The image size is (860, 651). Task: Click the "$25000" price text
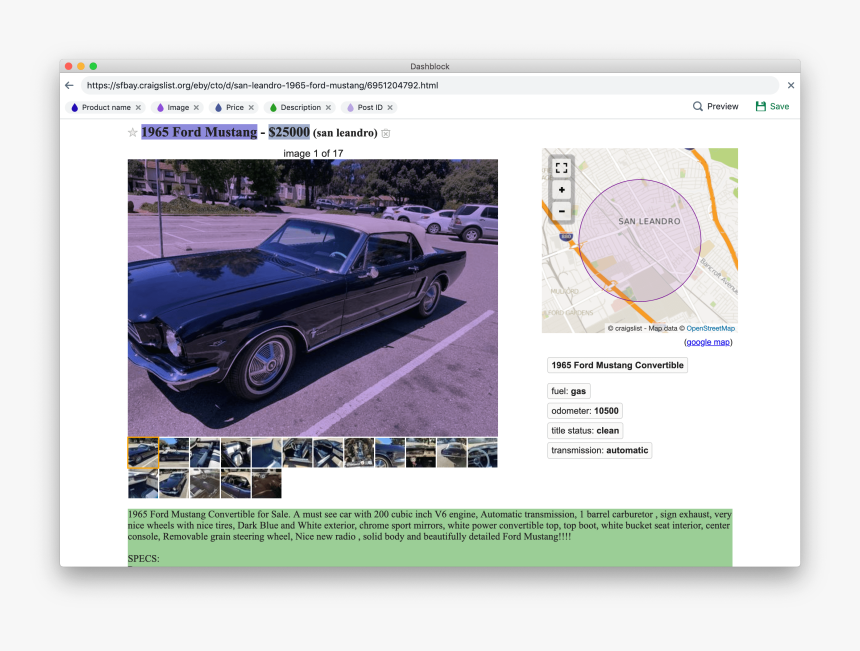(x=289, y=132)
